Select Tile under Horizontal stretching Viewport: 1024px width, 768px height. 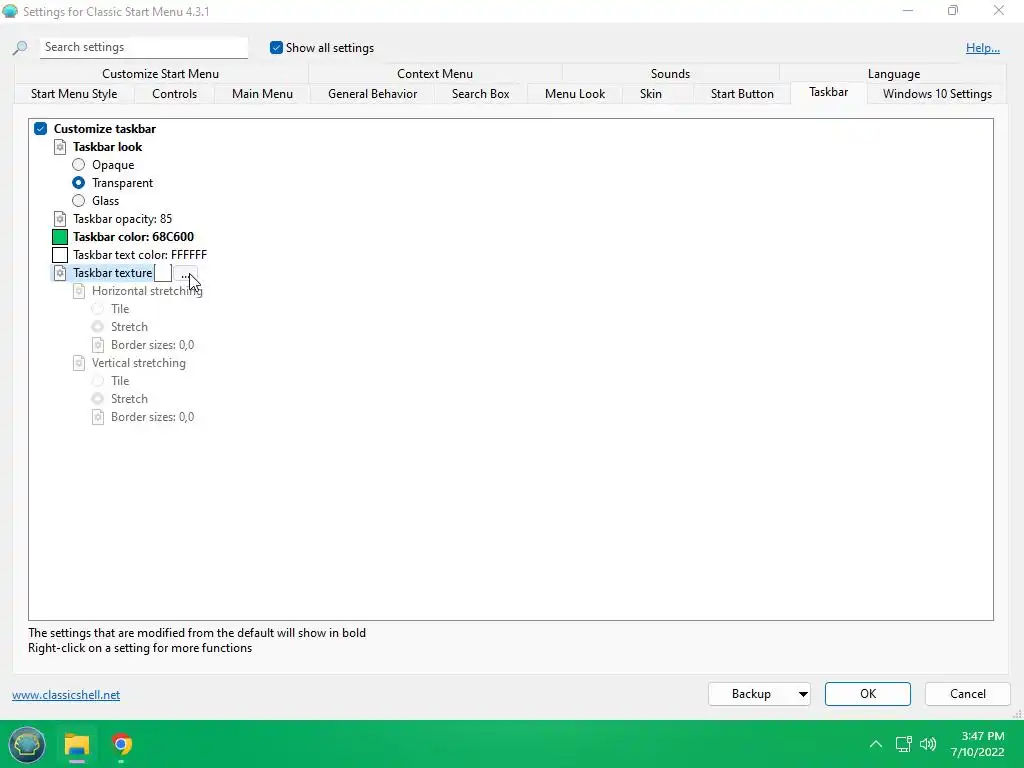(x=97, y=309)
